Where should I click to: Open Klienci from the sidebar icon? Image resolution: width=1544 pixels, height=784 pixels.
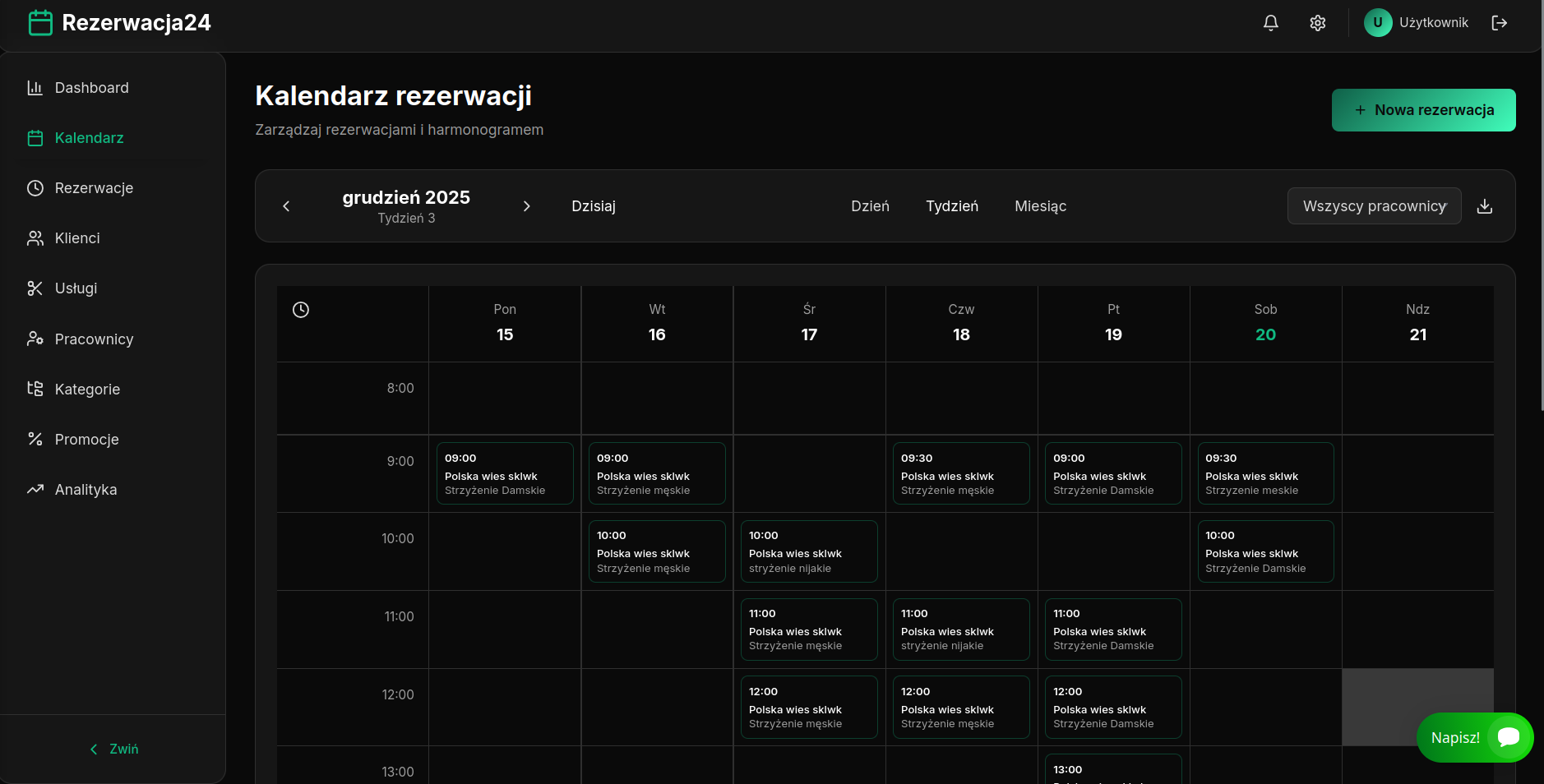(36, 238)
